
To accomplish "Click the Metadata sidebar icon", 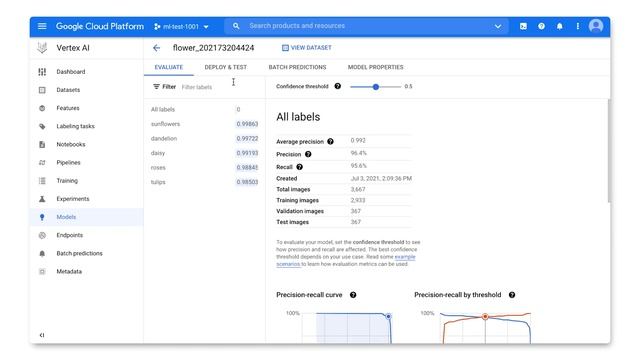I will click(42, 271).
